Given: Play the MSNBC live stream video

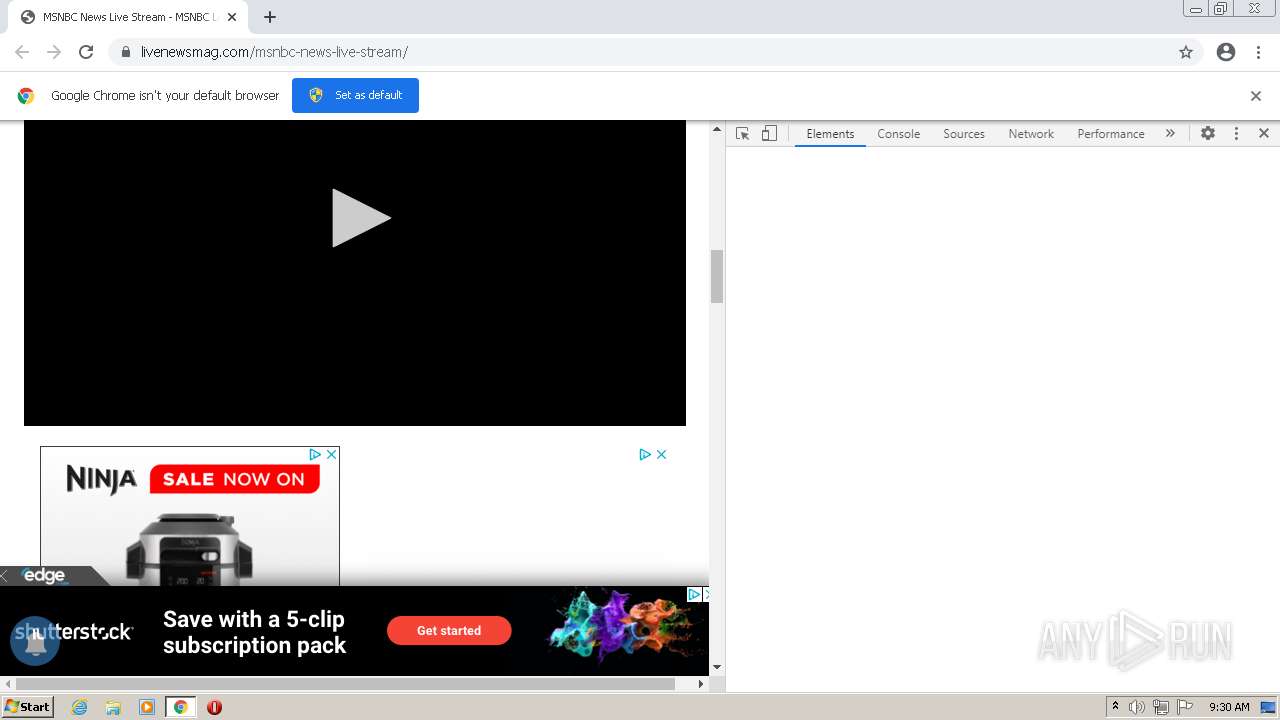Looking at the screenshot, I should (361, 218).
